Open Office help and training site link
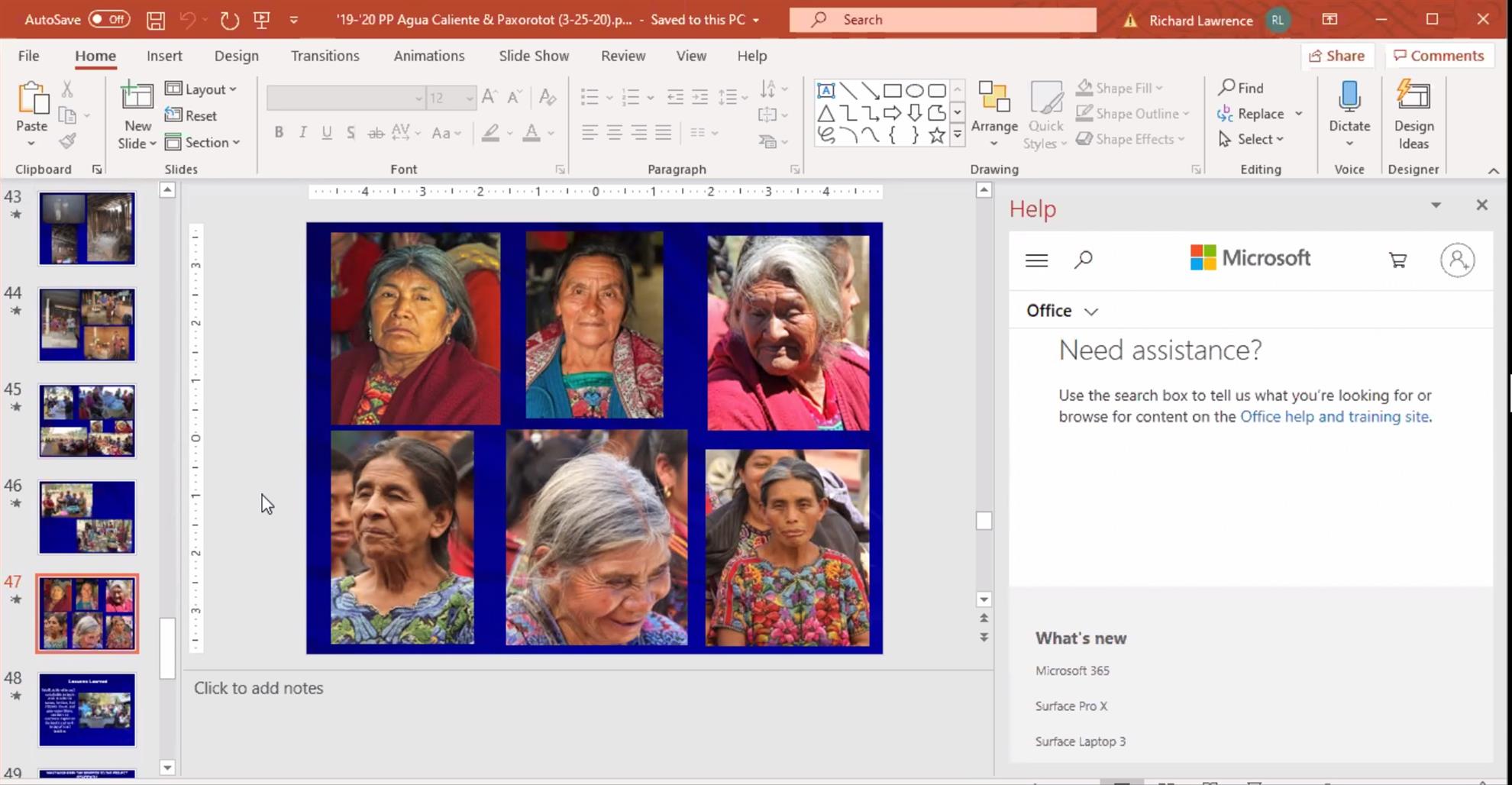The image size is (1512, 785). coord(1333,417)
